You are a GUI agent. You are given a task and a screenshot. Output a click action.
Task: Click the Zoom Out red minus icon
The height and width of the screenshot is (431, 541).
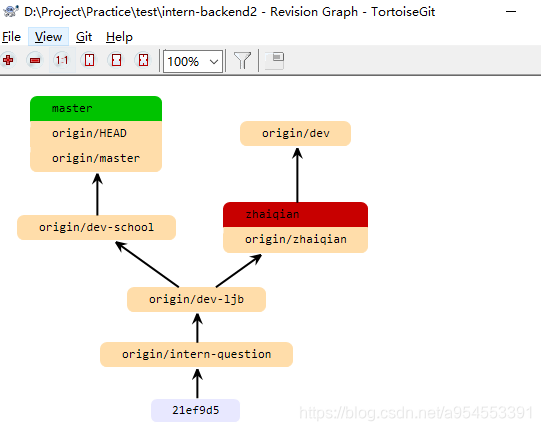[35, 60]
